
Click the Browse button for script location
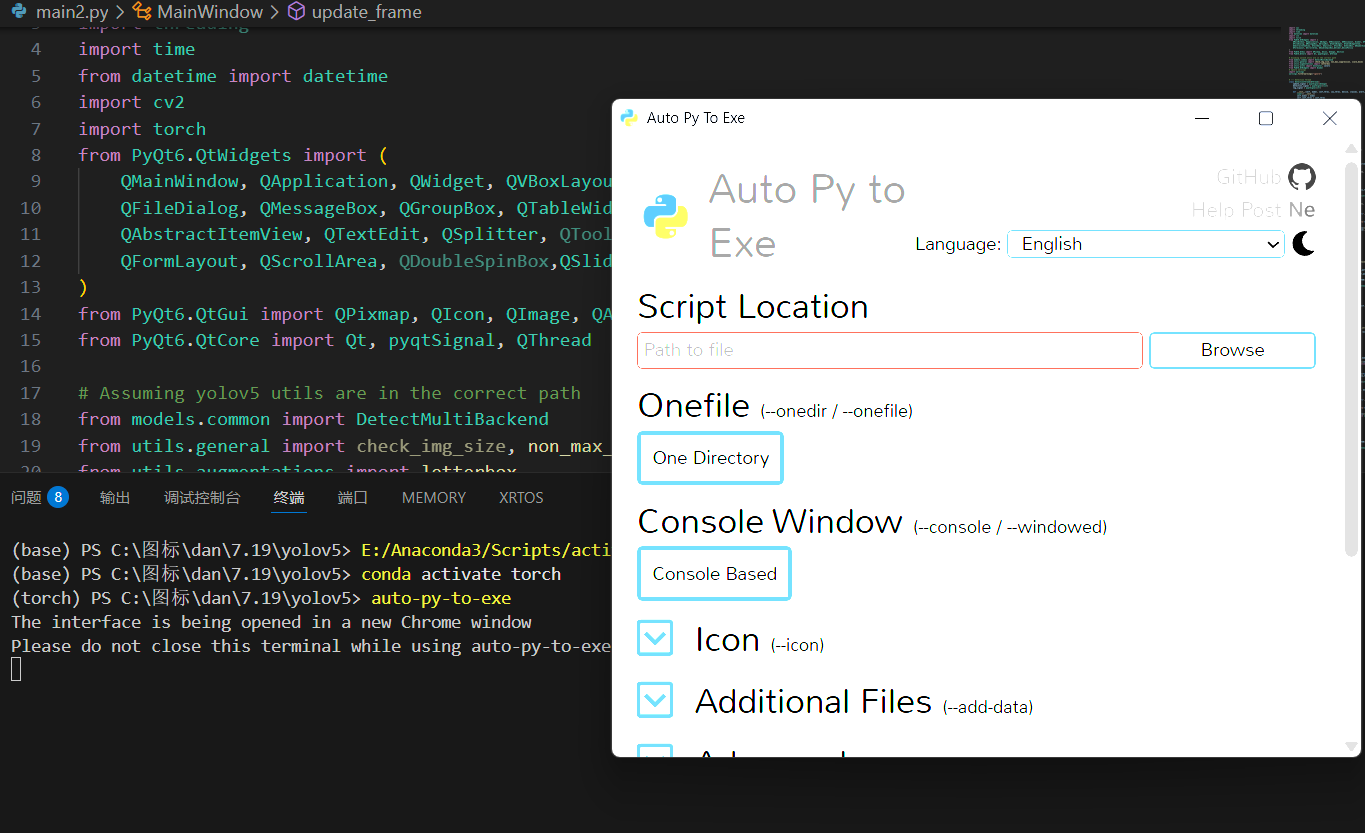click(x=1232, y=350)
